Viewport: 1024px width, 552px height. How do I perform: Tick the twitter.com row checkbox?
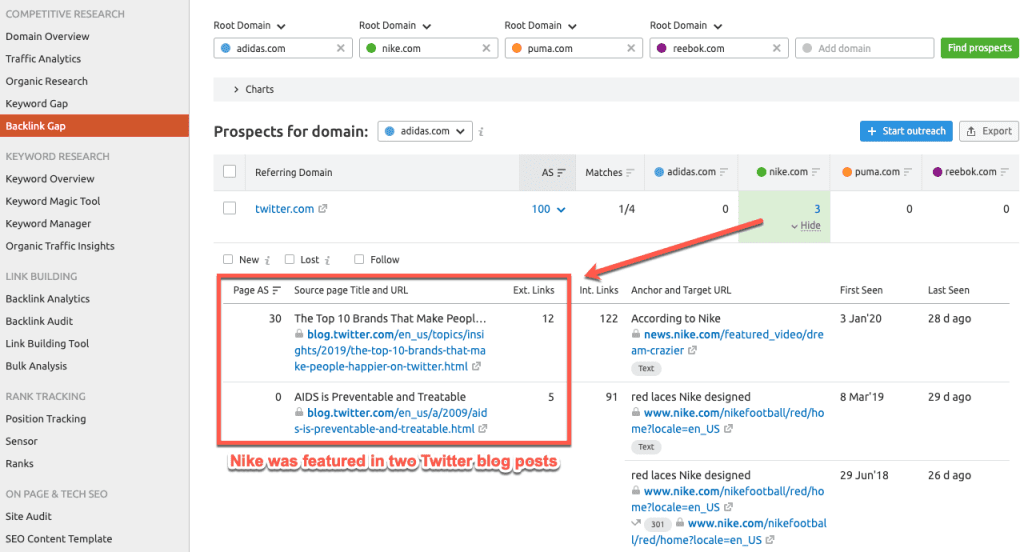tap(230, 208)
